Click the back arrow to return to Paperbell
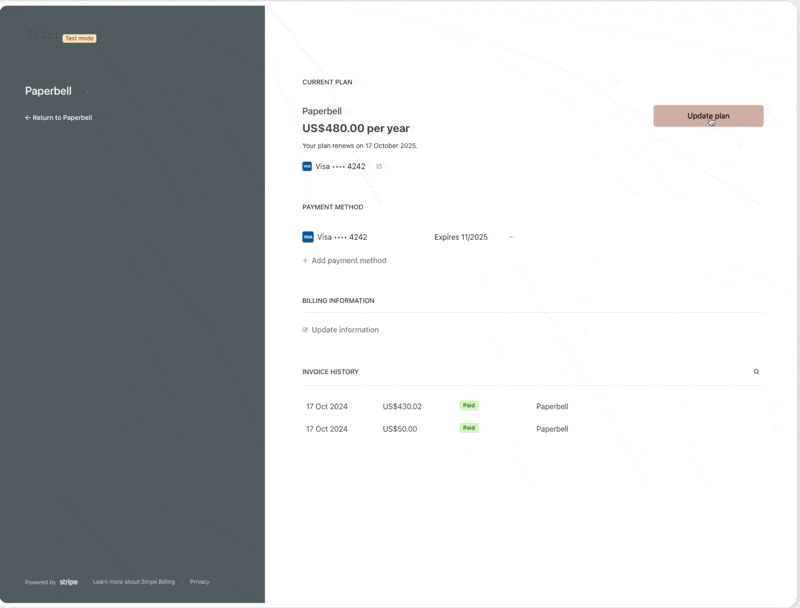The image size is (800, 608). [28, 118]
